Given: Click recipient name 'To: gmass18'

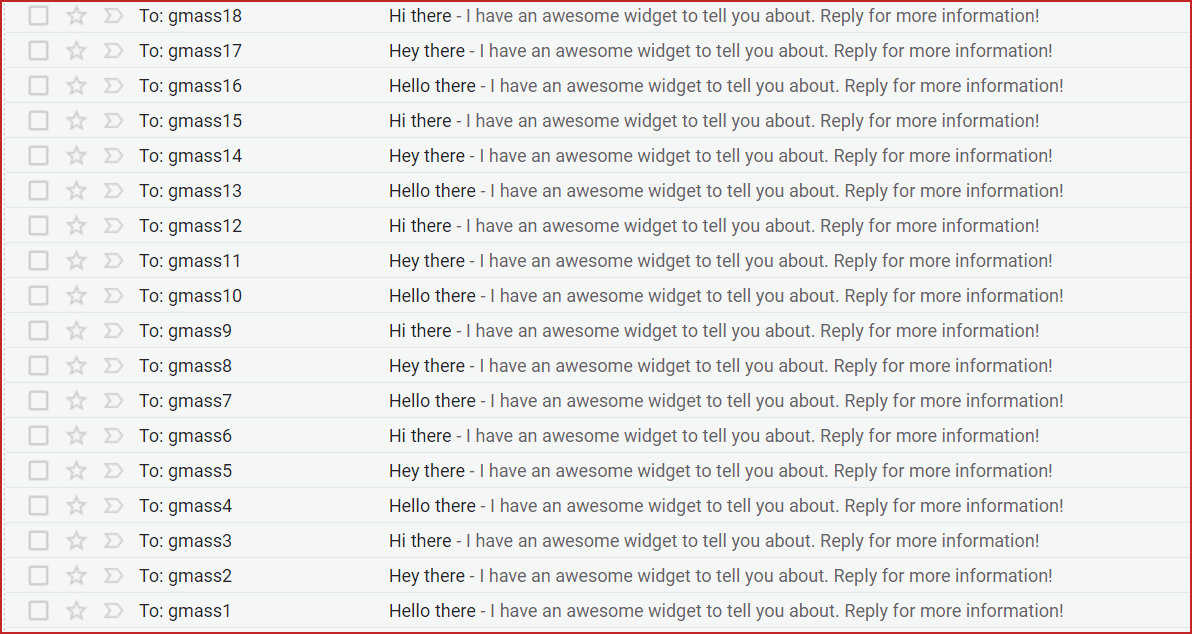Looking at the screenshot, I should tap(190, 16).
